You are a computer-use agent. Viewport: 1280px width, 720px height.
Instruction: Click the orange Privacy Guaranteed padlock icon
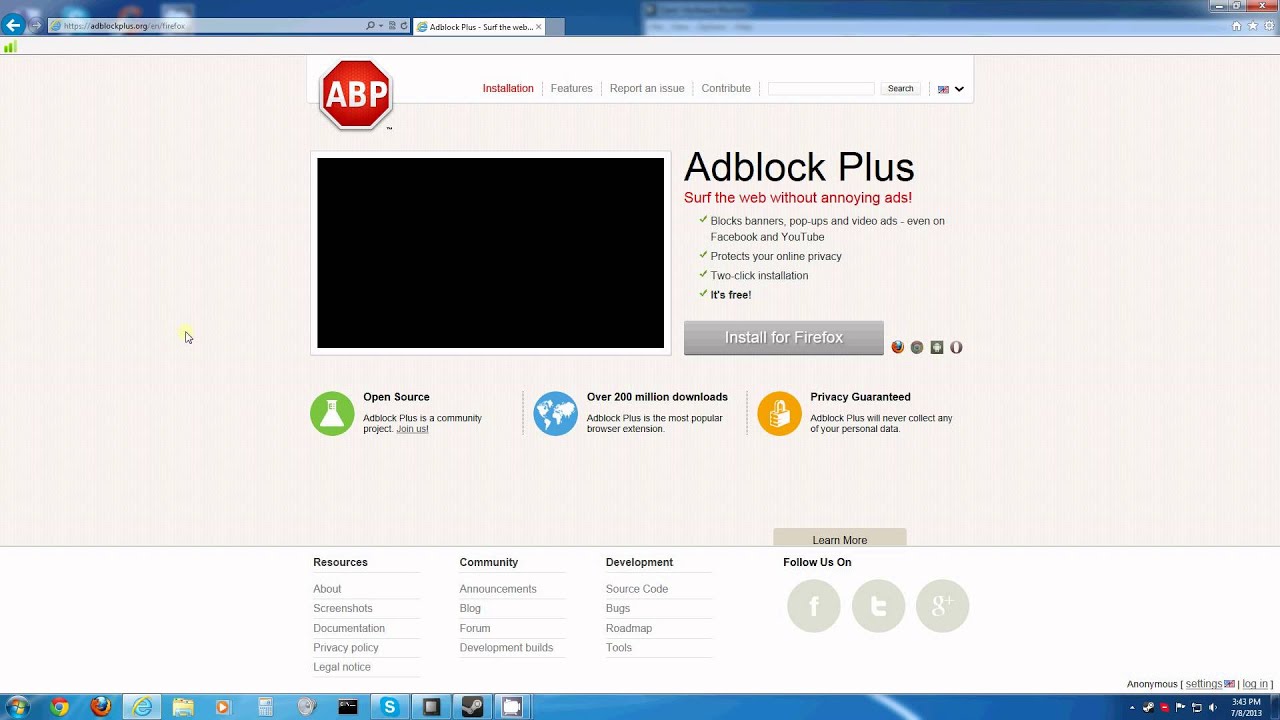point(779,413)
